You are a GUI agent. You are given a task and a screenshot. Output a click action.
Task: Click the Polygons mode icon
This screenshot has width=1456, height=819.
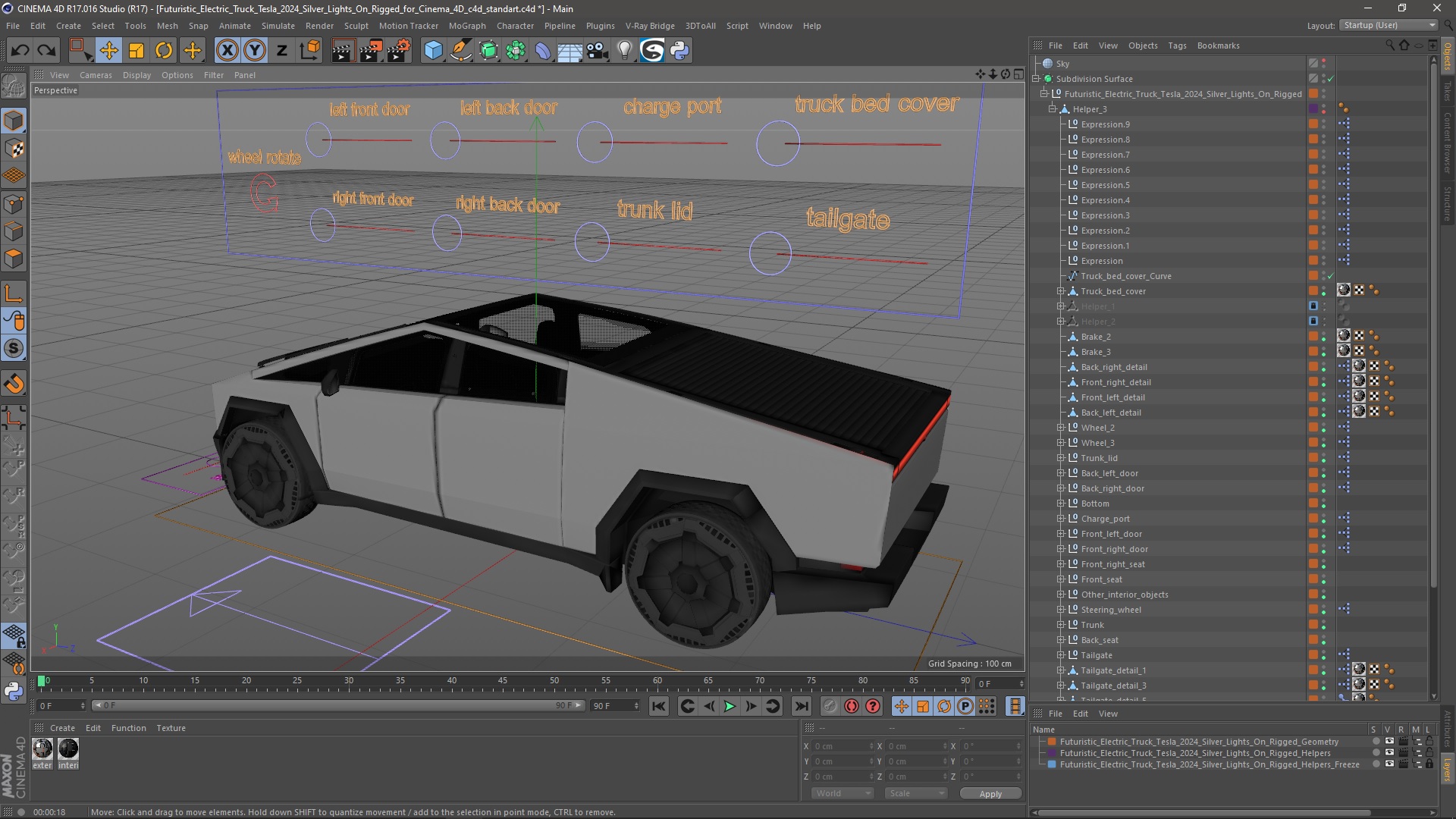14,259
